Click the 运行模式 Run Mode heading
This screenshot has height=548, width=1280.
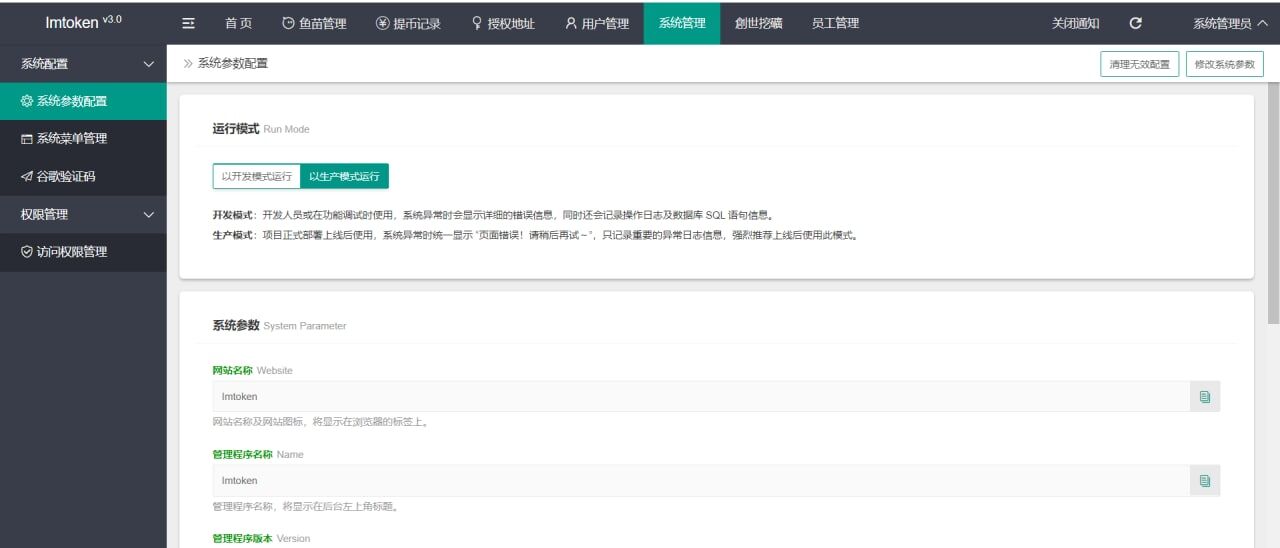click(x=261, y=129)
